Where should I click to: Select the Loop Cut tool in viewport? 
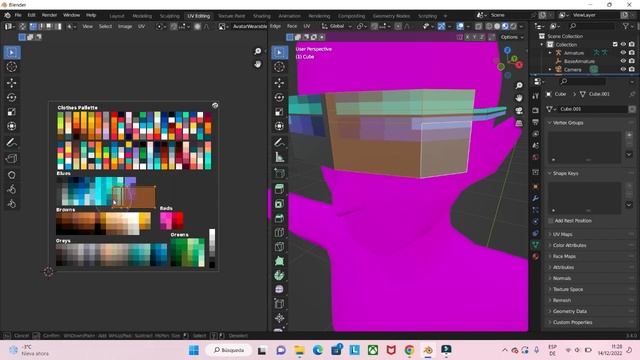(x=279, y=233)
